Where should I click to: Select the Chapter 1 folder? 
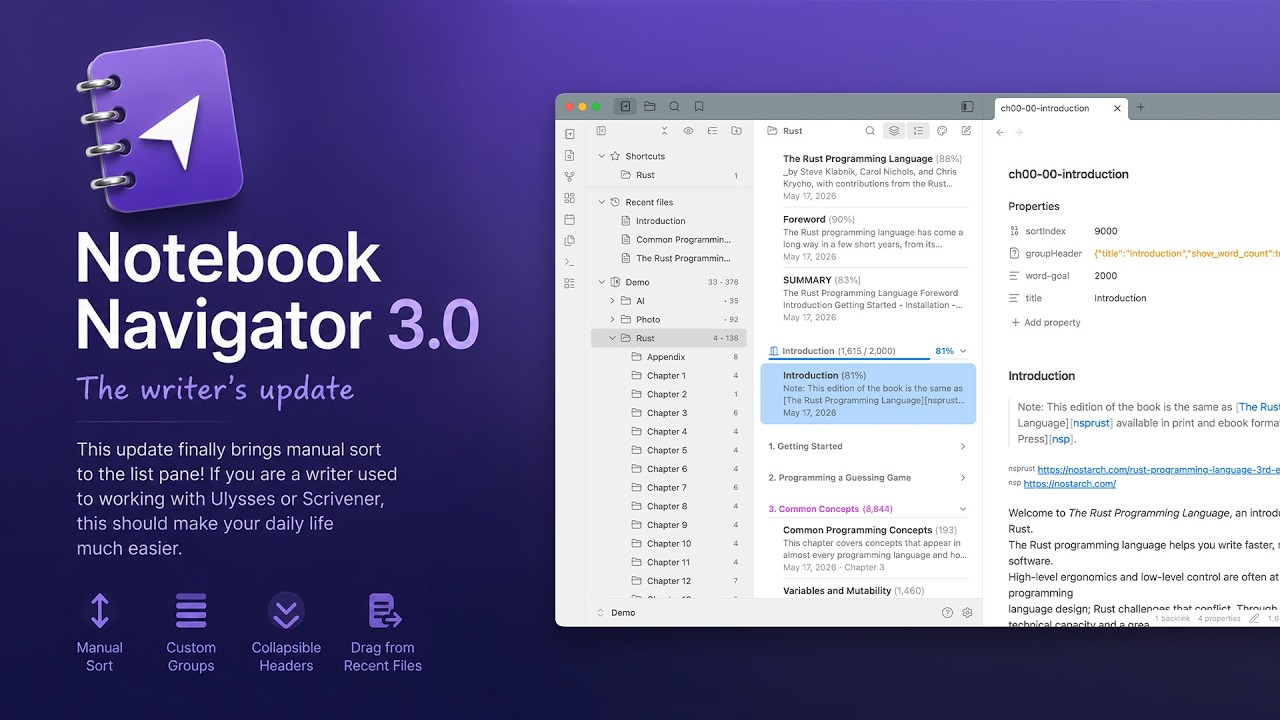(669, 376)
